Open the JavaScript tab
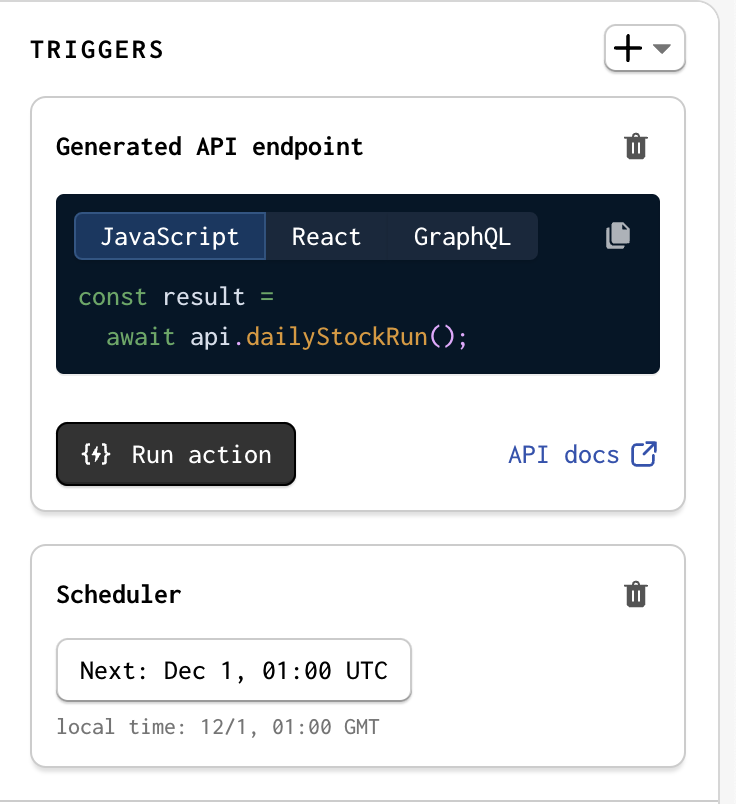This screenshot has width=736, height=804. point(169,236)
